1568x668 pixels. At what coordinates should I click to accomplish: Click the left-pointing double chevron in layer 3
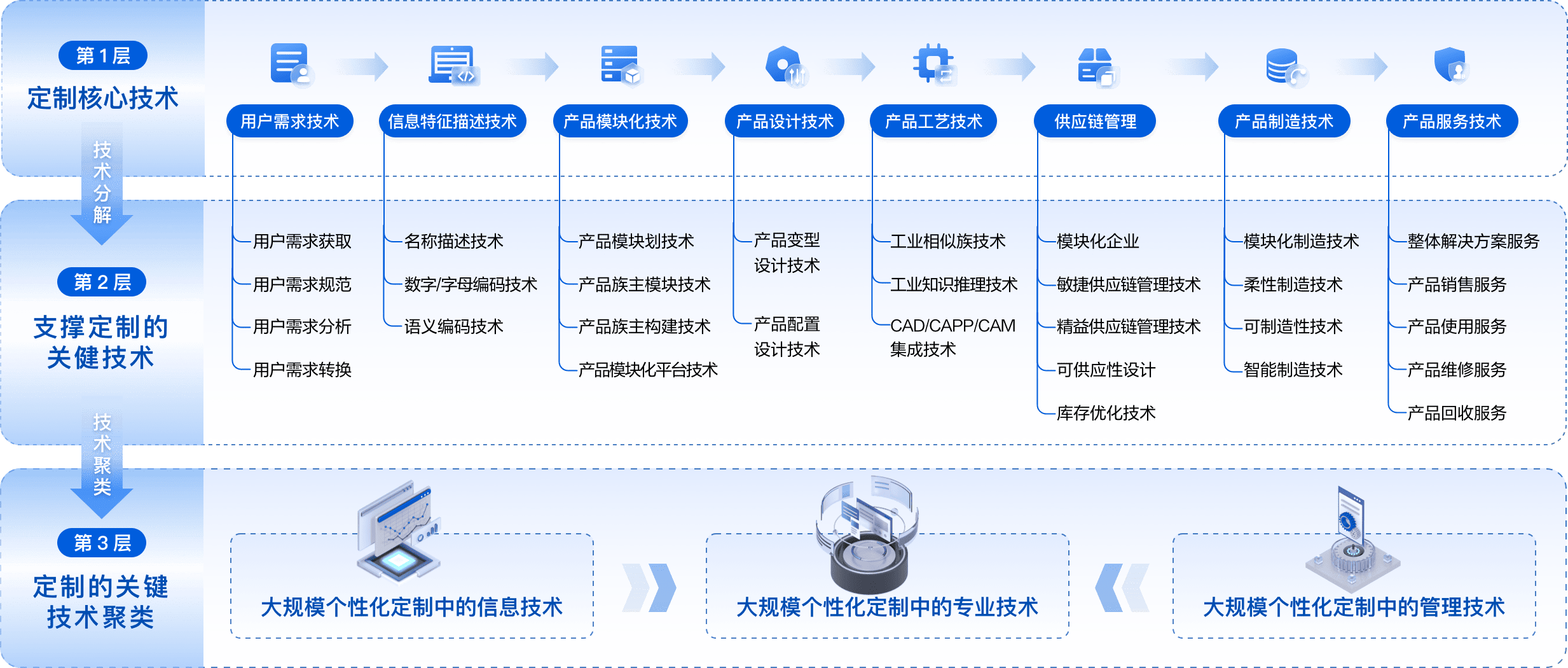tap(1122, 588)
